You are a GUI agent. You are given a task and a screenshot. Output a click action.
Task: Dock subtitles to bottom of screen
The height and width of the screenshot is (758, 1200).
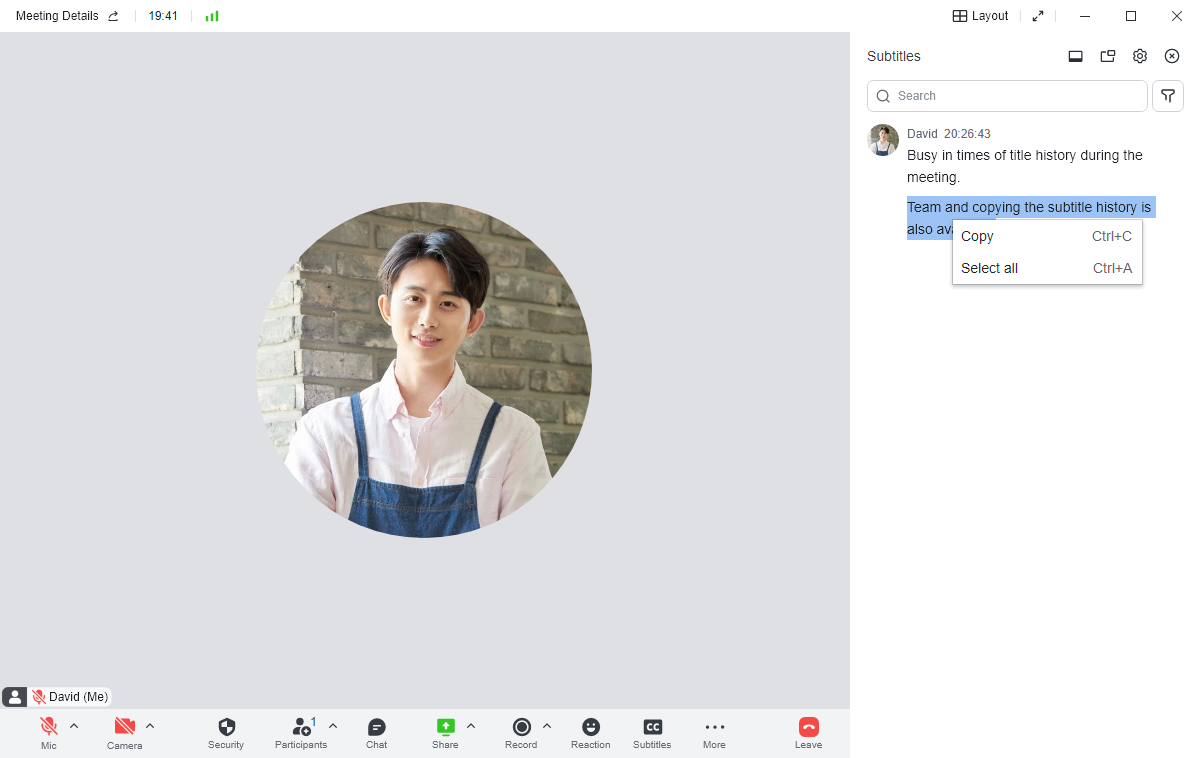(x=1075, y=56)
